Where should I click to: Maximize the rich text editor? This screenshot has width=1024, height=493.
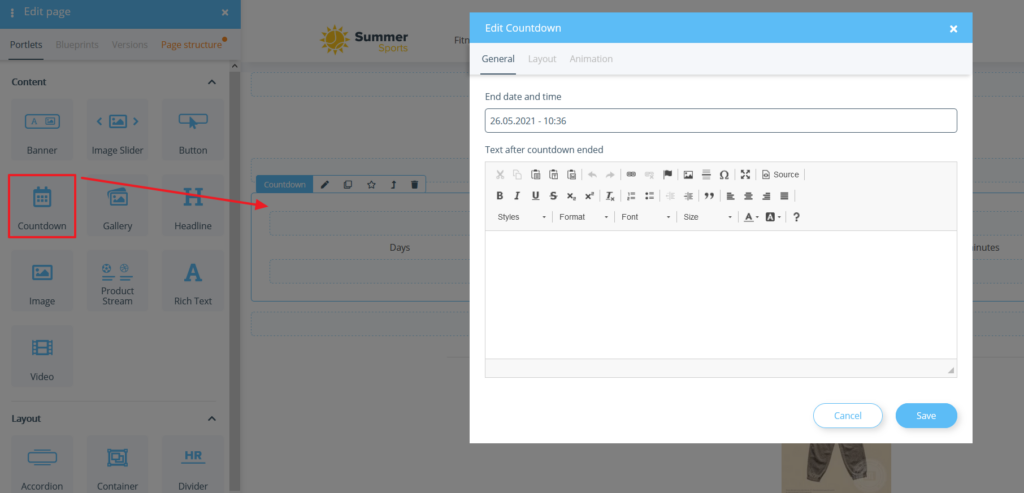pyautogui.click(x=745, y=174)
